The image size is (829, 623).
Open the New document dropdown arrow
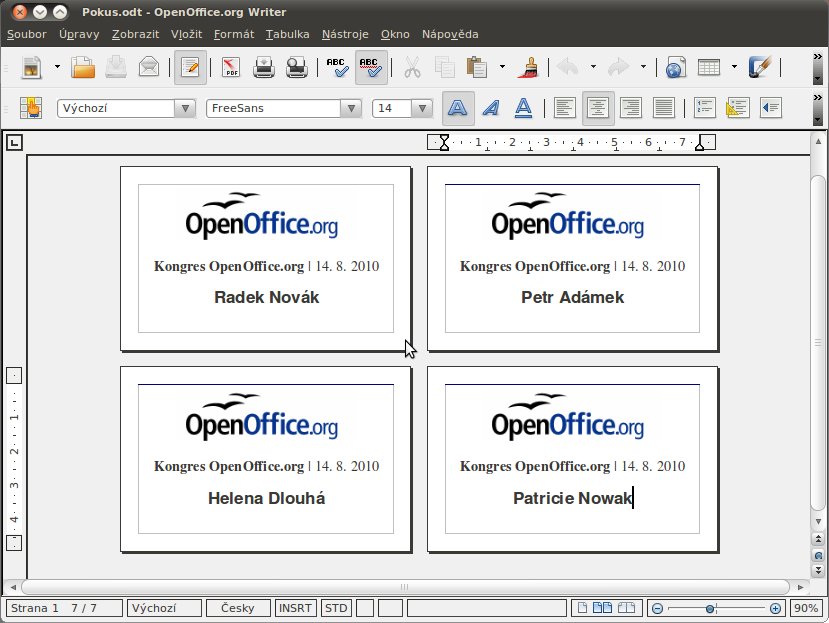point(57,67)
